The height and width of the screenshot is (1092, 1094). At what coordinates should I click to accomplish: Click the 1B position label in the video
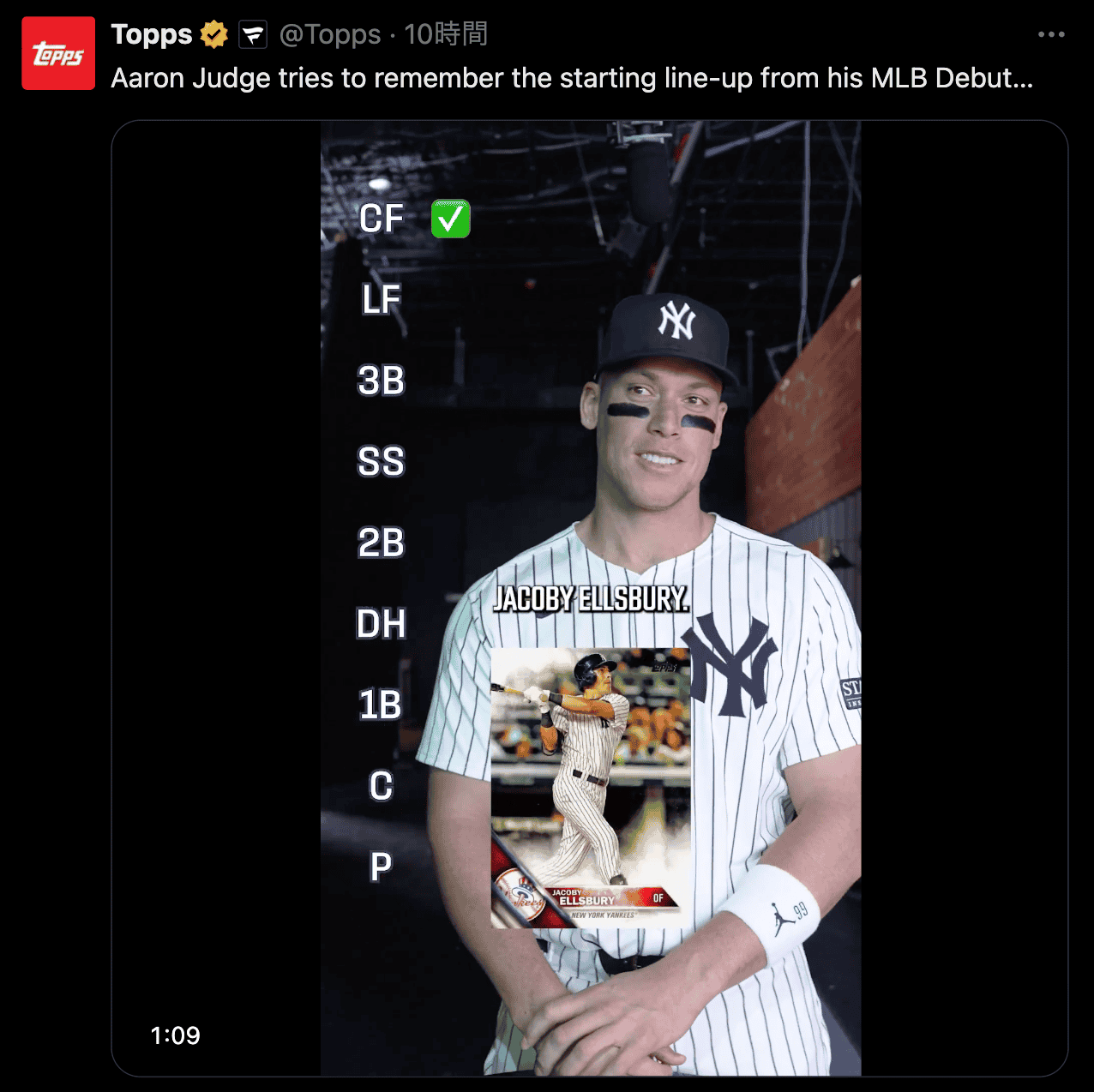pos(382,705)
